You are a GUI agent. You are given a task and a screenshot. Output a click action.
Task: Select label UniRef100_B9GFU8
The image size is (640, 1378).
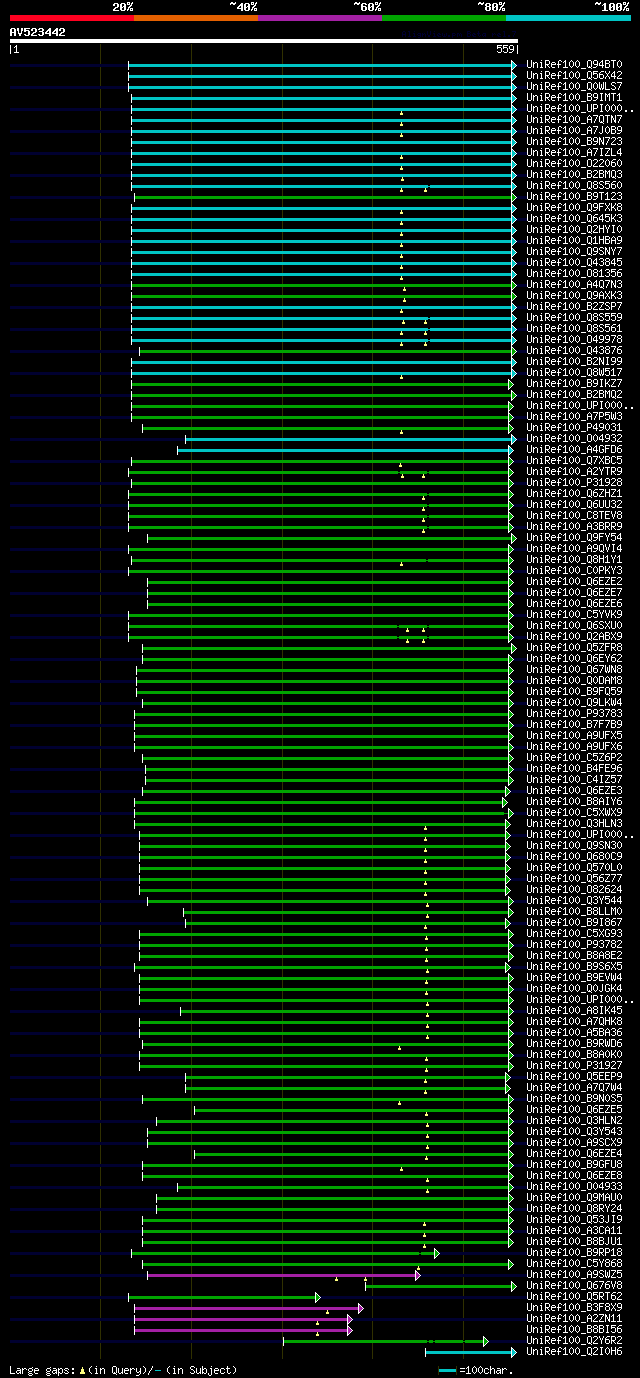574,1165
